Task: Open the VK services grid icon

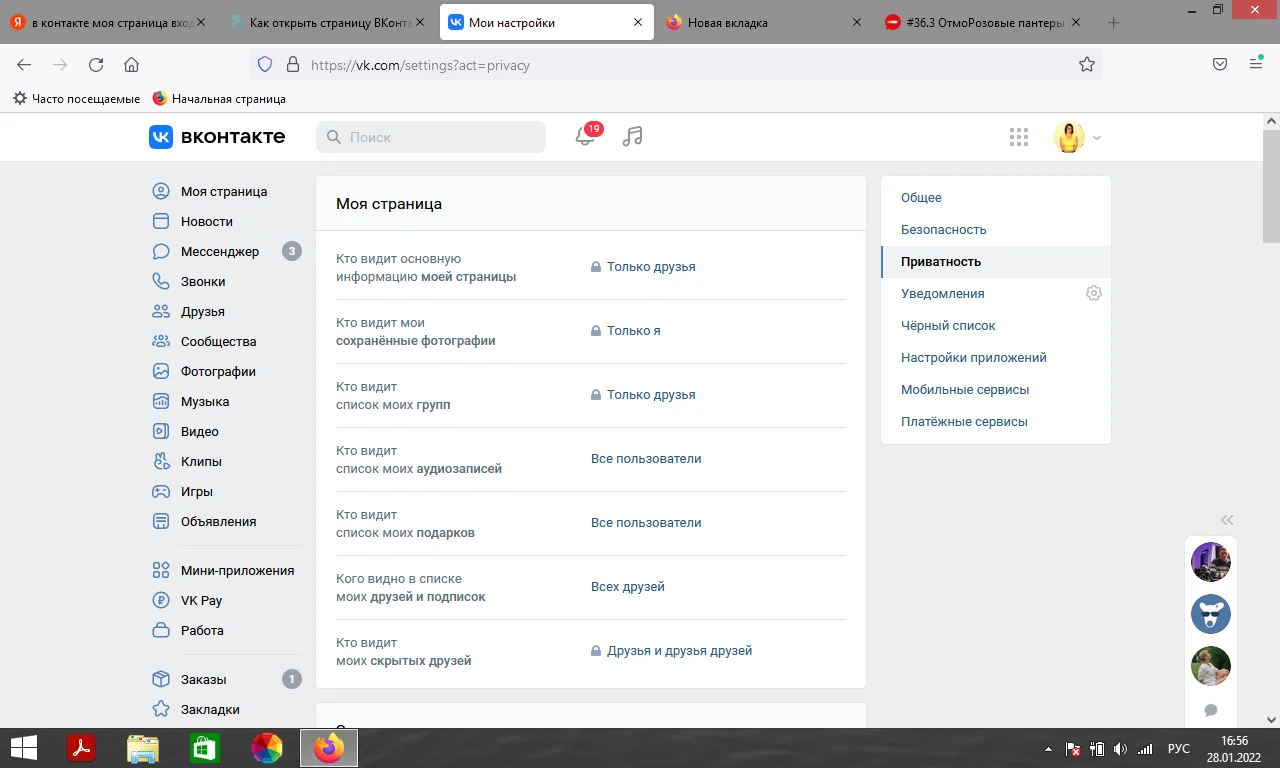Action: coord(1018,137)
